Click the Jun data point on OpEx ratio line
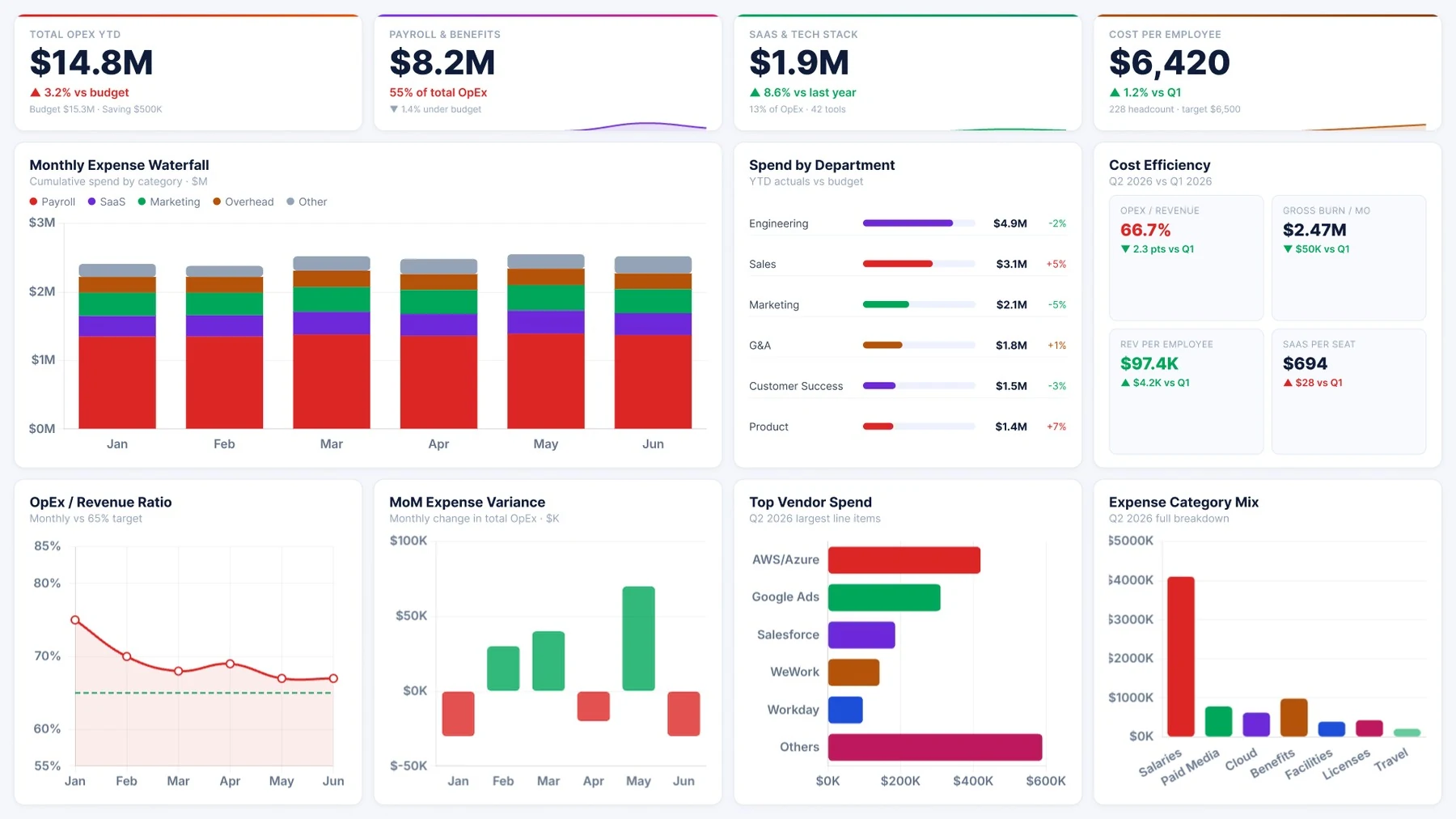This screenshot has height=819, width=1456. pyautogui.click(x=333, y=678)
